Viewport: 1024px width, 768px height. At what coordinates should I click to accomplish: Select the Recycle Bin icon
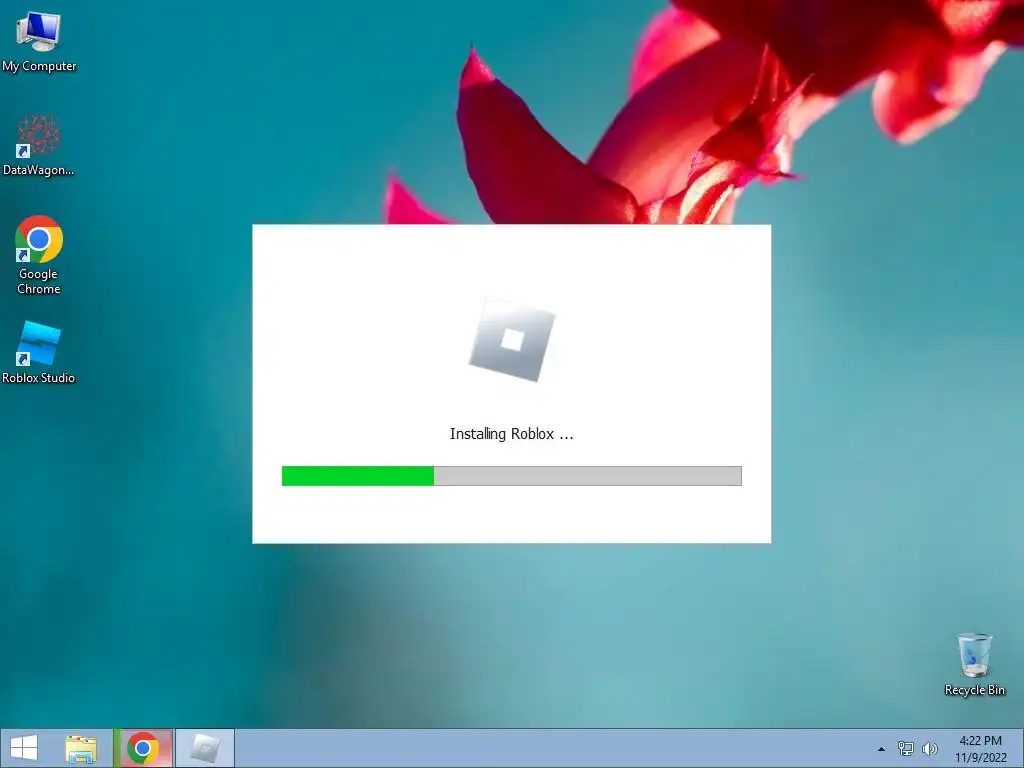pyautogui.click(x=974, y=664)
